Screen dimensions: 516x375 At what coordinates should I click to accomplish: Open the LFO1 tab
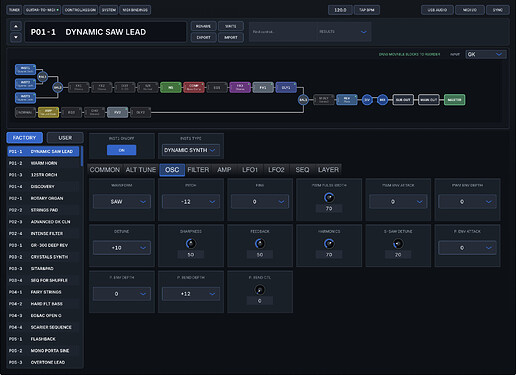tap(250, 170)
